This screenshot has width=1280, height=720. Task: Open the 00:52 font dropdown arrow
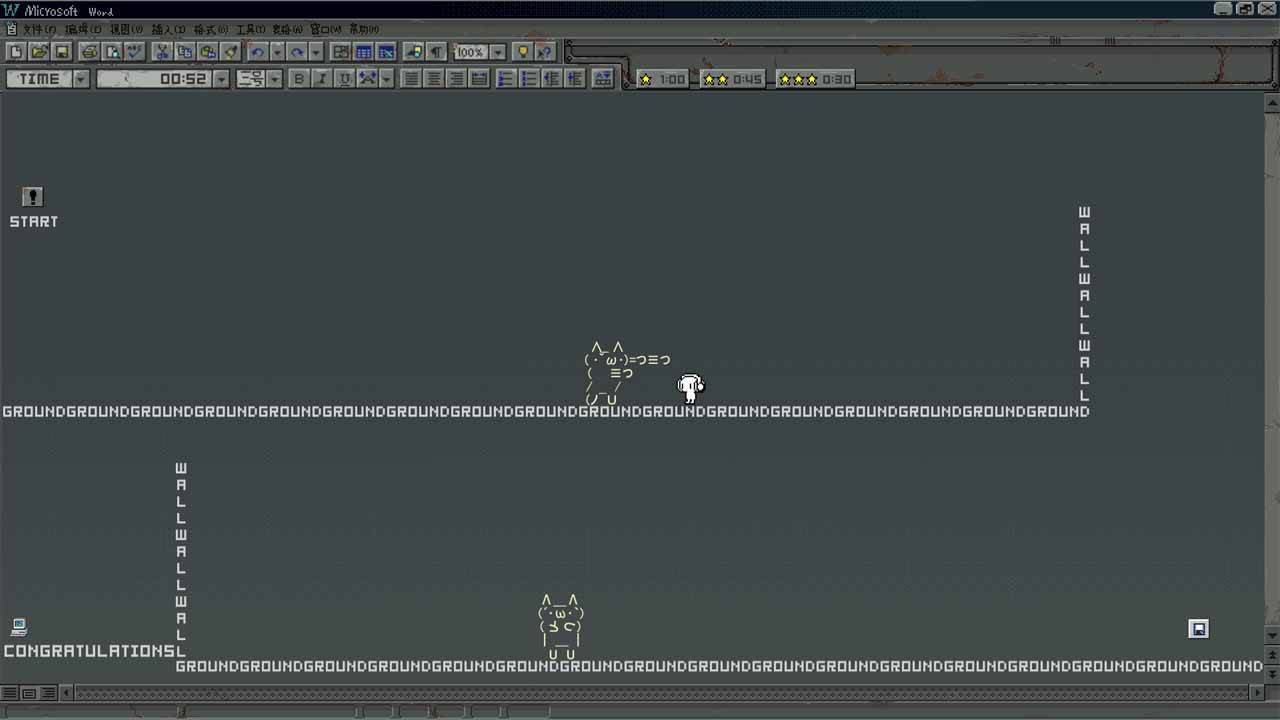[221, 79]
